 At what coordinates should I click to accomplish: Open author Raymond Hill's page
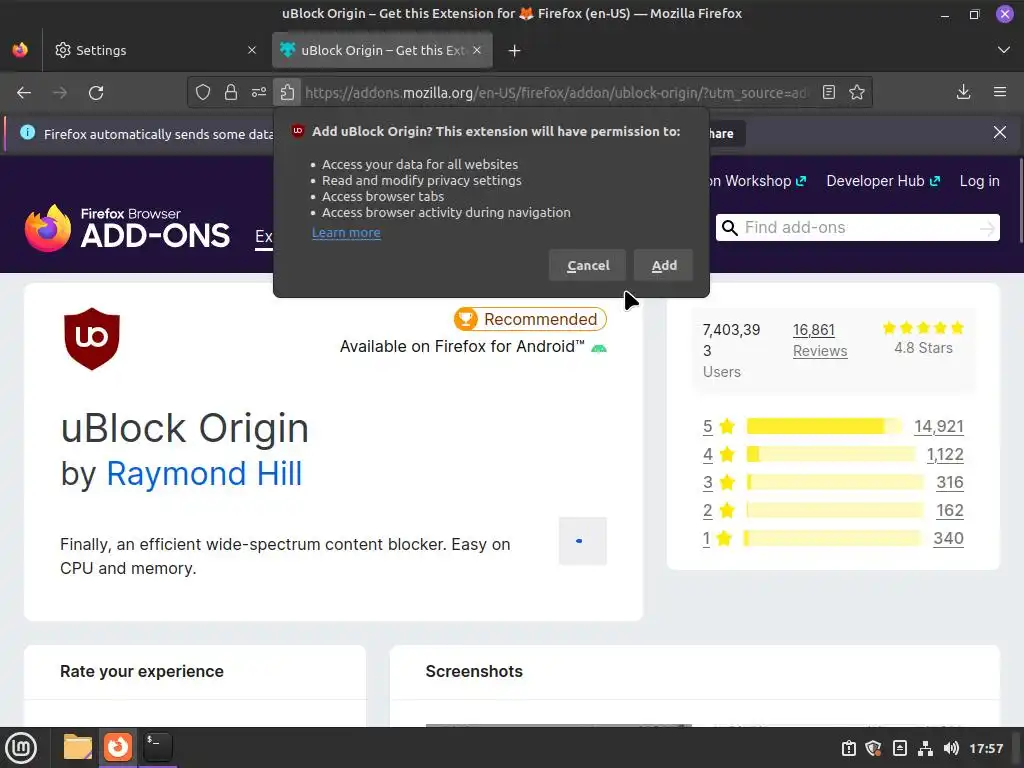pos(204,473)
